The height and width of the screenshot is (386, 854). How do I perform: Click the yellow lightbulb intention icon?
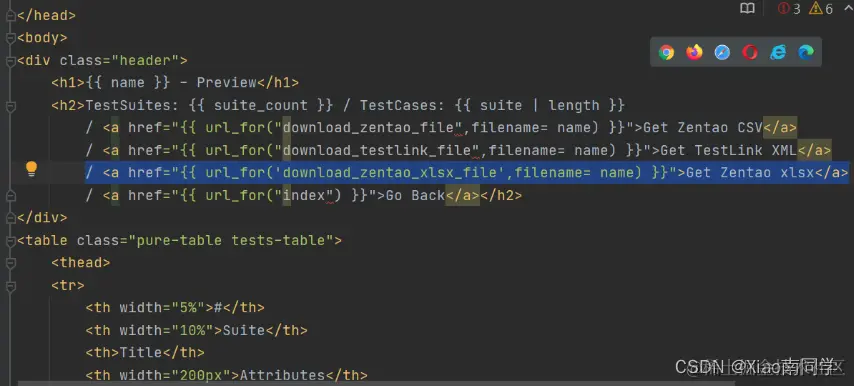(x=32, y=169)
